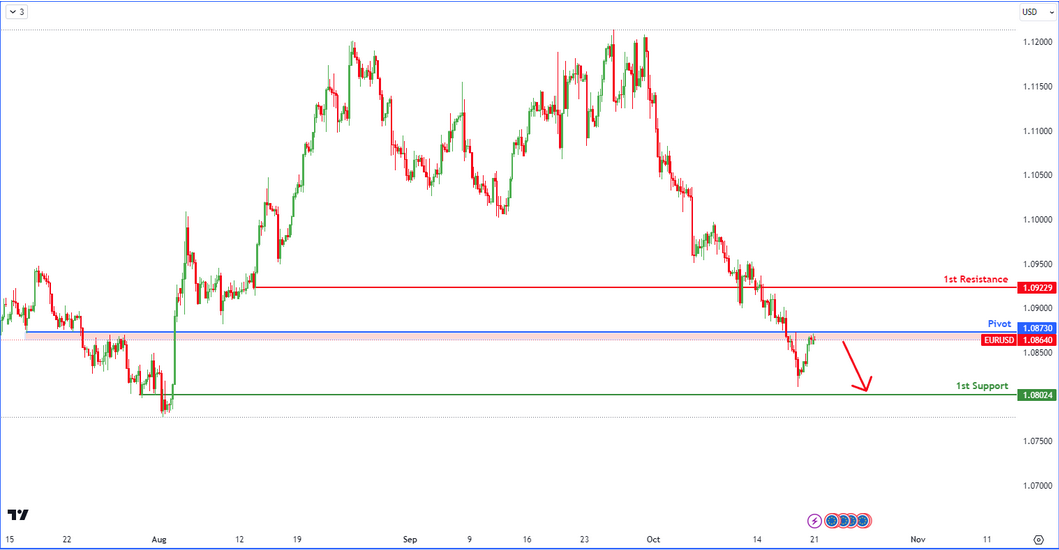Click the 'Sep' date axis label
The image size is (1059, 550).
[410, 539]
